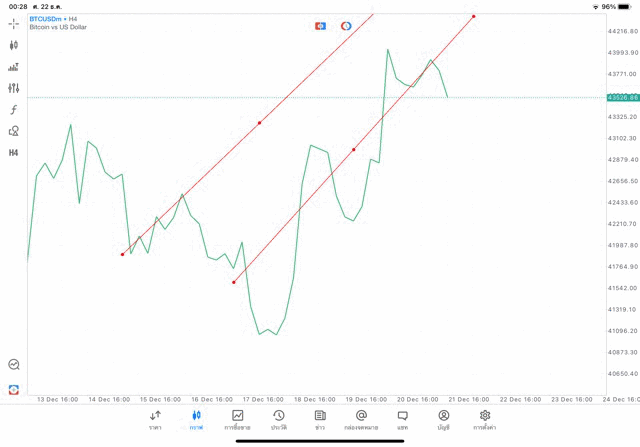
Task: Open the Mailbox (กล่องจดหมาย) tab
Action: point(361,419)
